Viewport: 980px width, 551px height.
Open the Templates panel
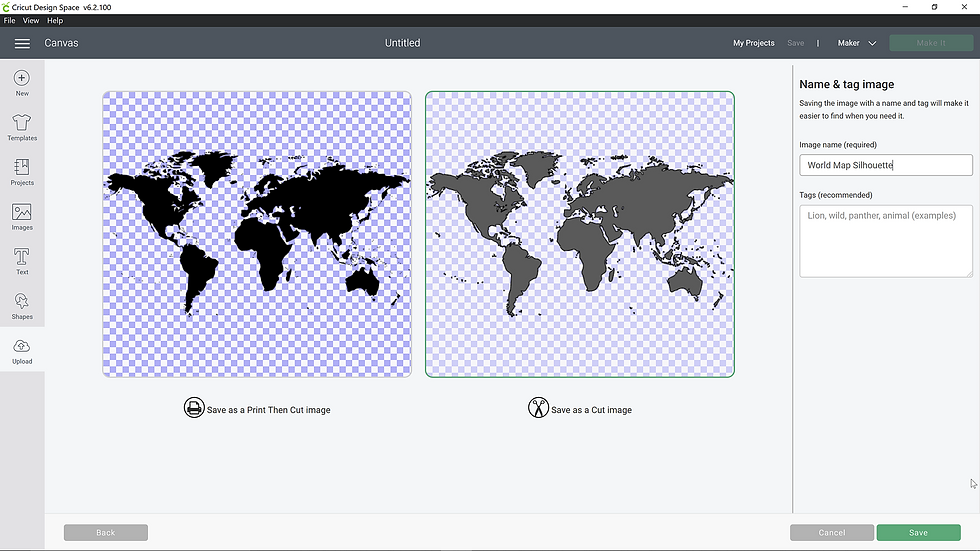[x=22, y=127]
